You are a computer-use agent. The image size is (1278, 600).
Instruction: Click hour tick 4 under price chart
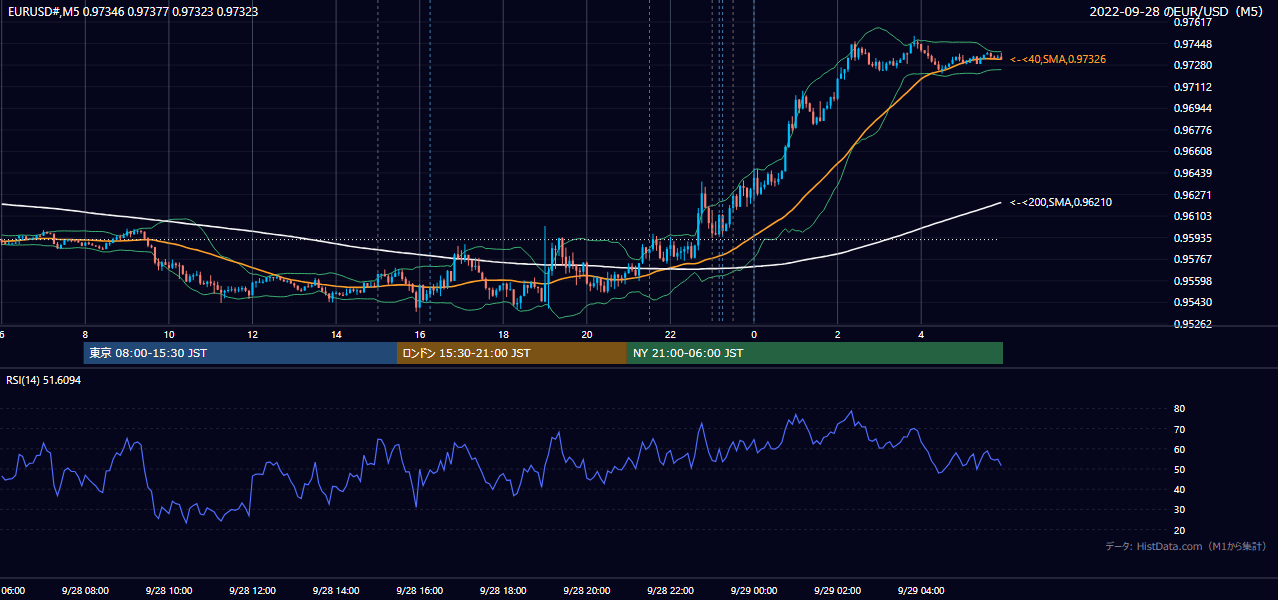click(x=921, y=335)
